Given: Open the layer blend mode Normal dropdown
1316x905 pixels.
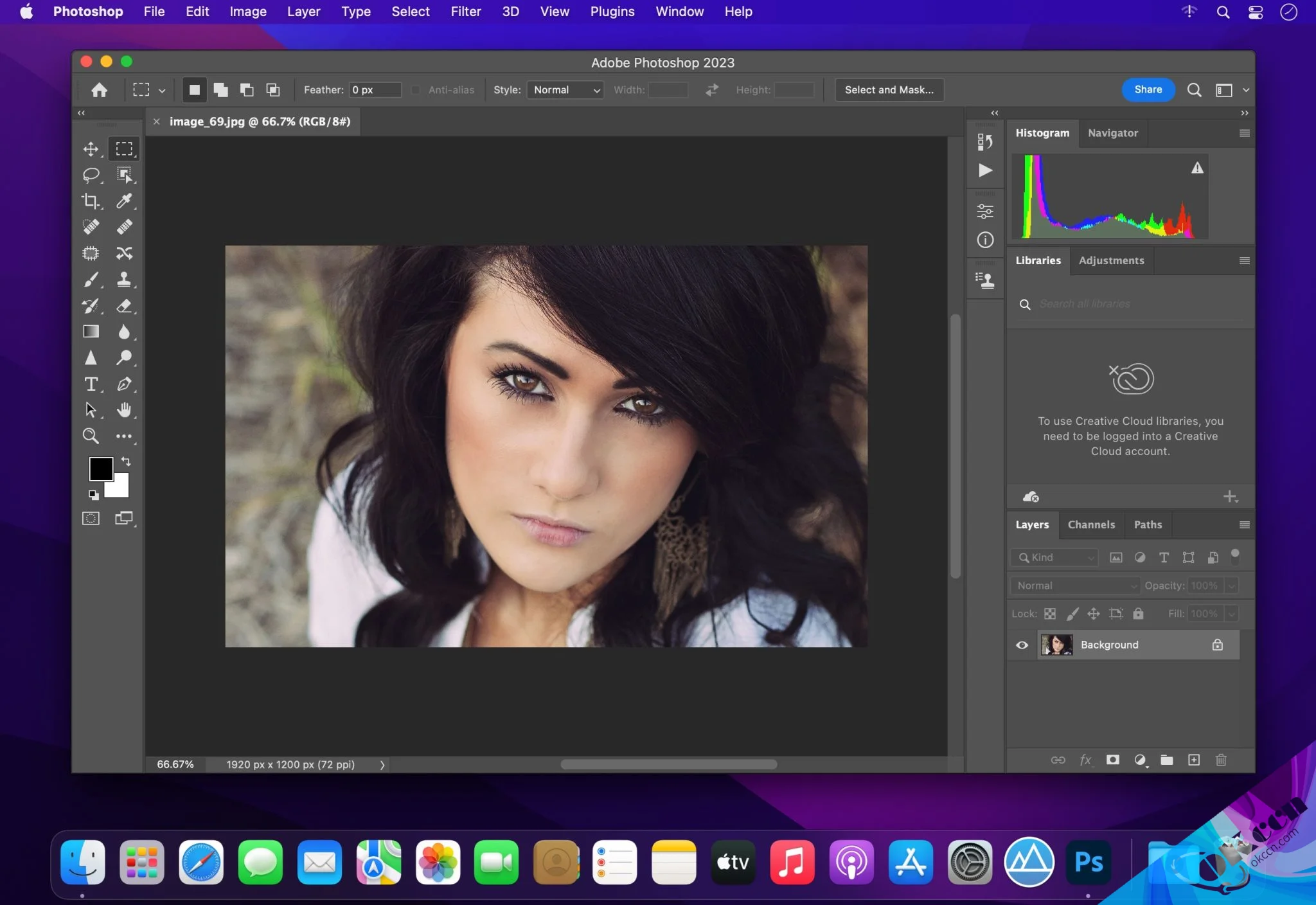Looking at the screenshot, I should (1075, 586).
